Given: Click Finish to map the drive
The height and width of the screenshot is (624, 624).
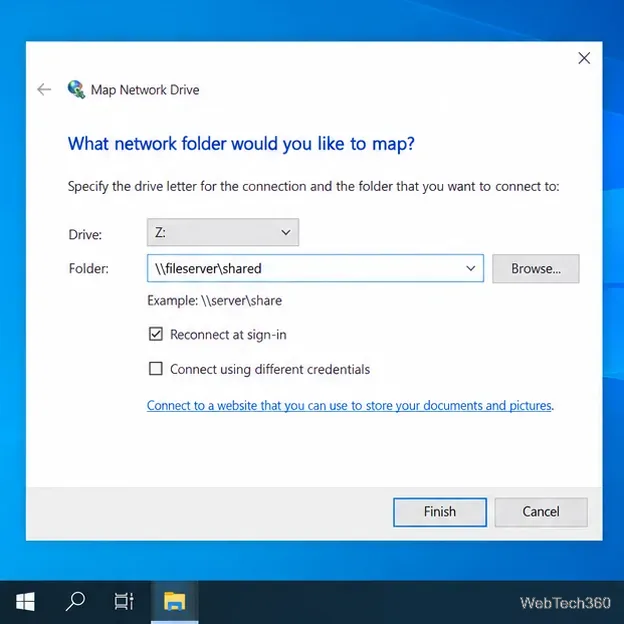Looking at the screenshot, I should point(440,512).
